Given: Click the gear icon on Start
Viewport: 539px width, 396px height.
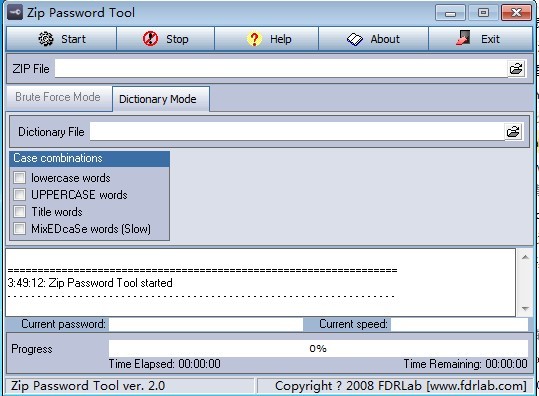Looking at the screenshot, I should (x=46, y=39).
